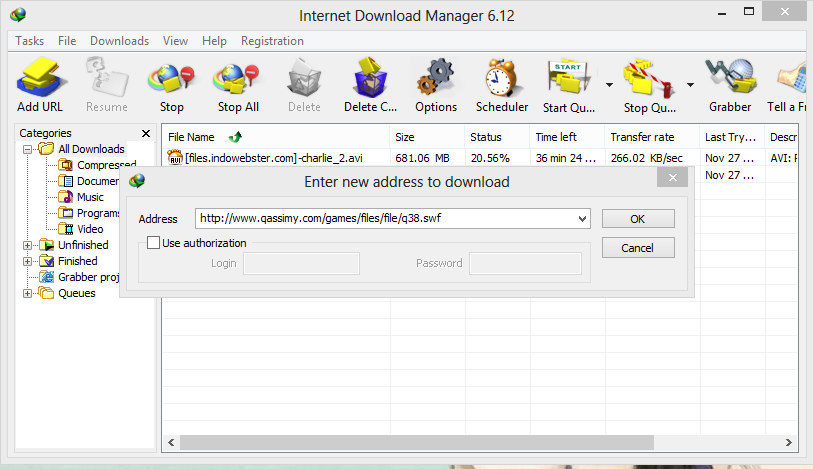813x469 pixels.
Task: Open the Scheduler clock icon
Action: pyautogui.click(x=501, y=78)
